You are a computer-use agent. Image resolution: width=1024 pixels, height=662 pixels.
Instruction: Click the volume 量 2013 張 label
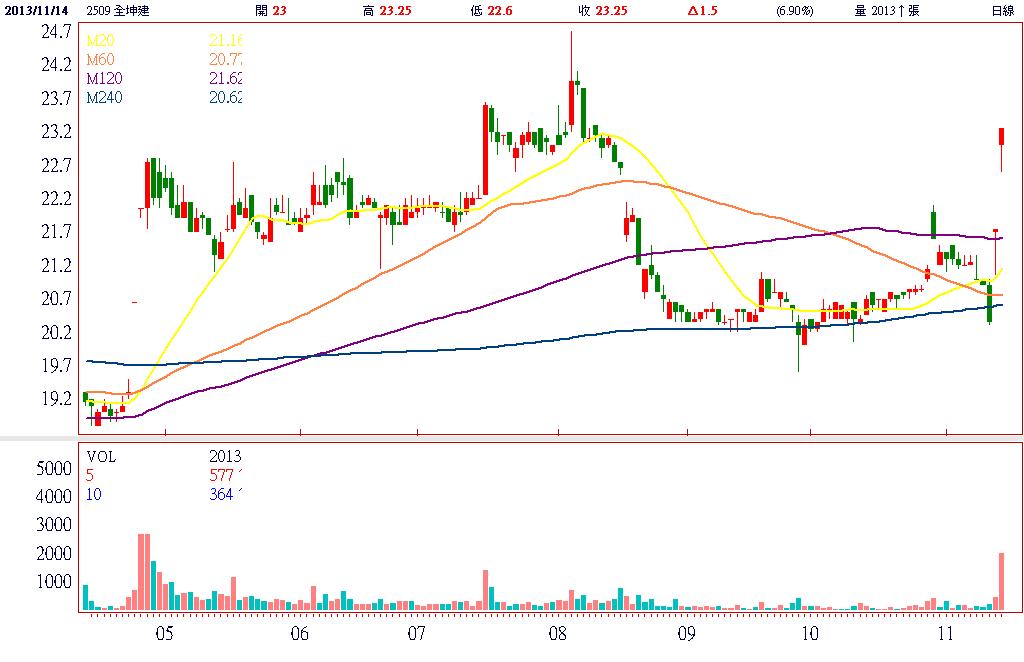[x=887, y=10]
